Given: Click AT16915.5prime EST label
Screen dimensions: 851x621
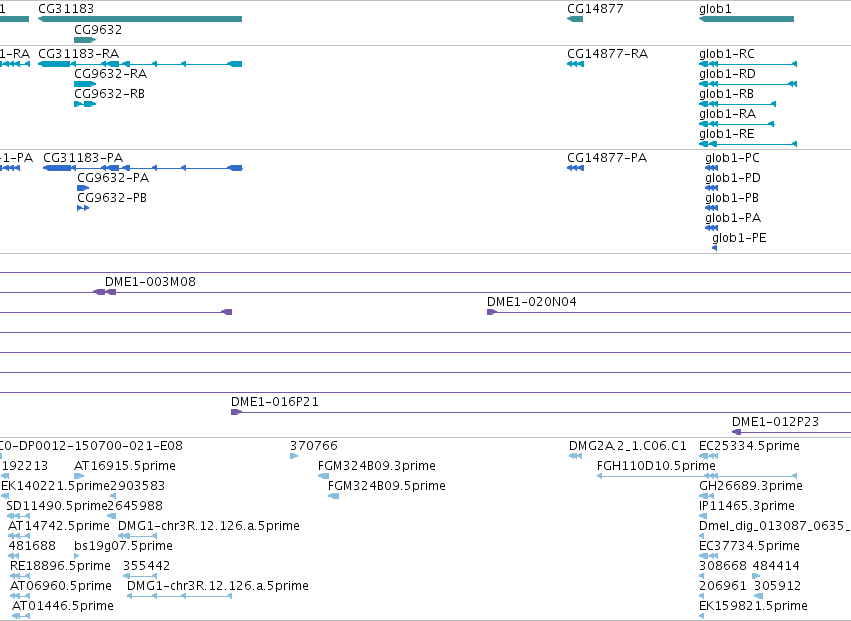Looking at the screenshot, I should click(x=125, y=466).
